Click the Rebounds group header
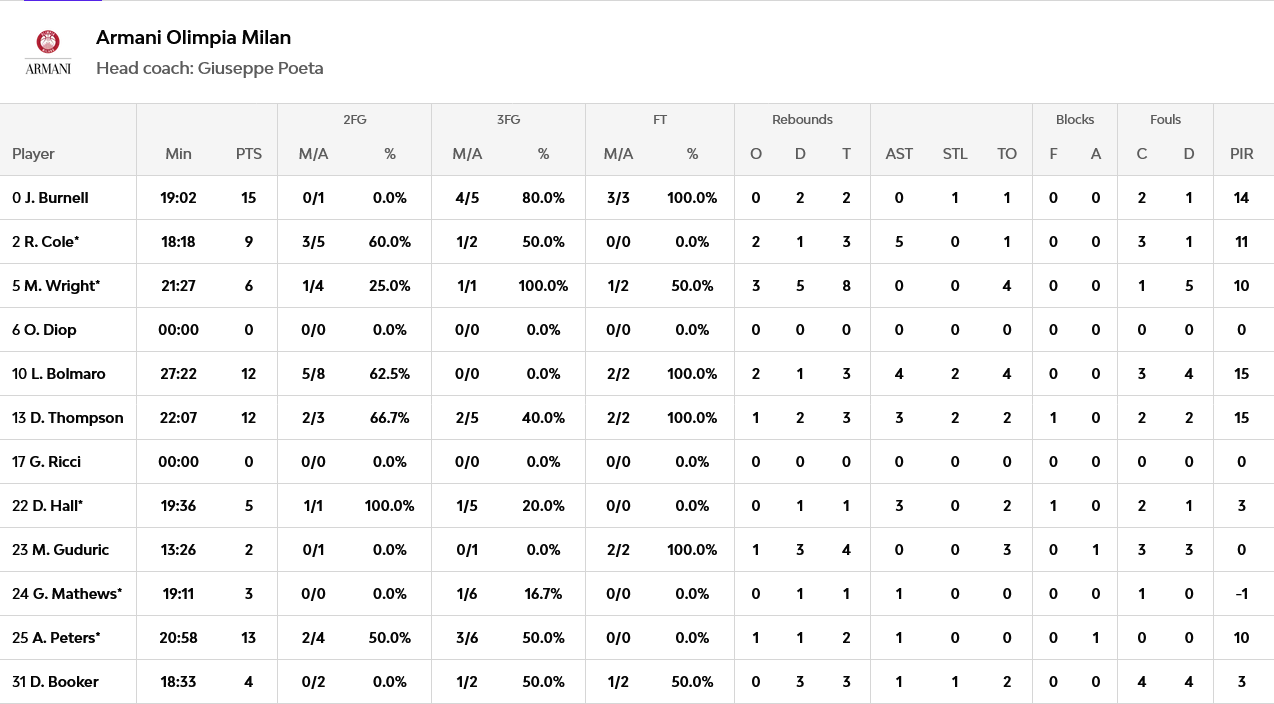 coord(802,119)
